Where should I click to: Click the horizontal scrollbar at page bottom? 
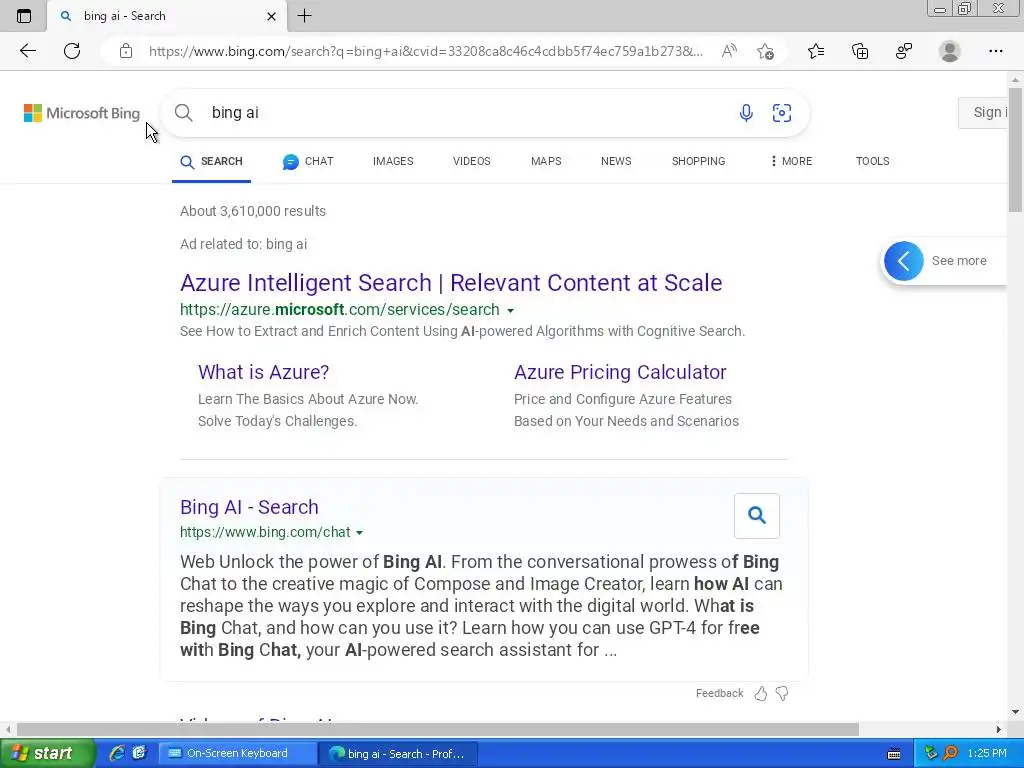click(437, 729)
